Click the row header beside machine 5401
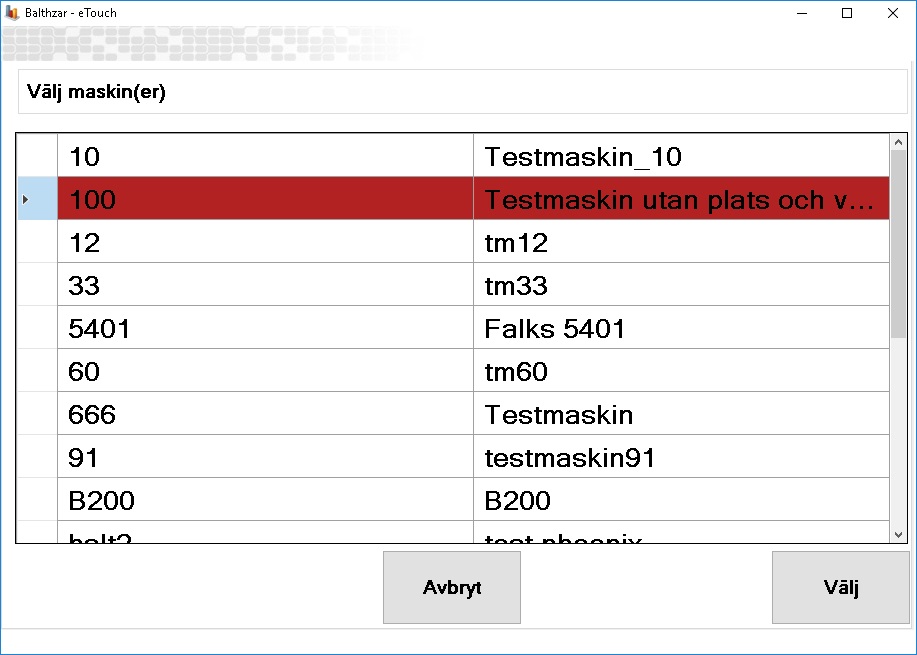Screen dimensions: 917x655 (36, 329)
